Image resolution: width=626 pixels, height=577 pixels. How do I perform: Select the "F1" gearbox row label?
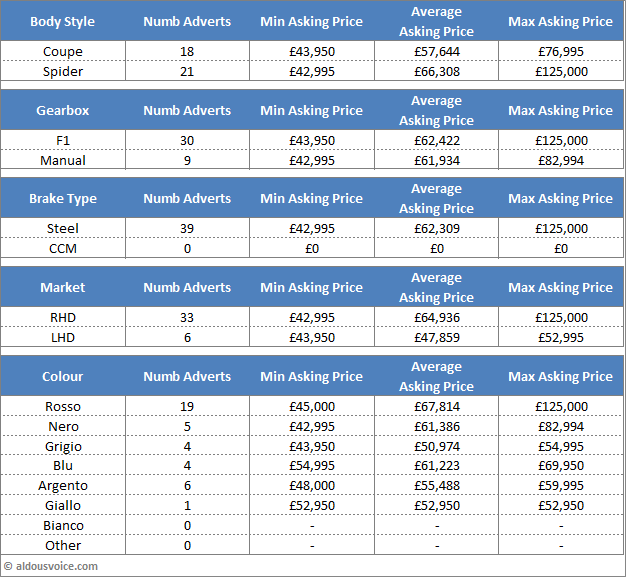click(63, 141)
